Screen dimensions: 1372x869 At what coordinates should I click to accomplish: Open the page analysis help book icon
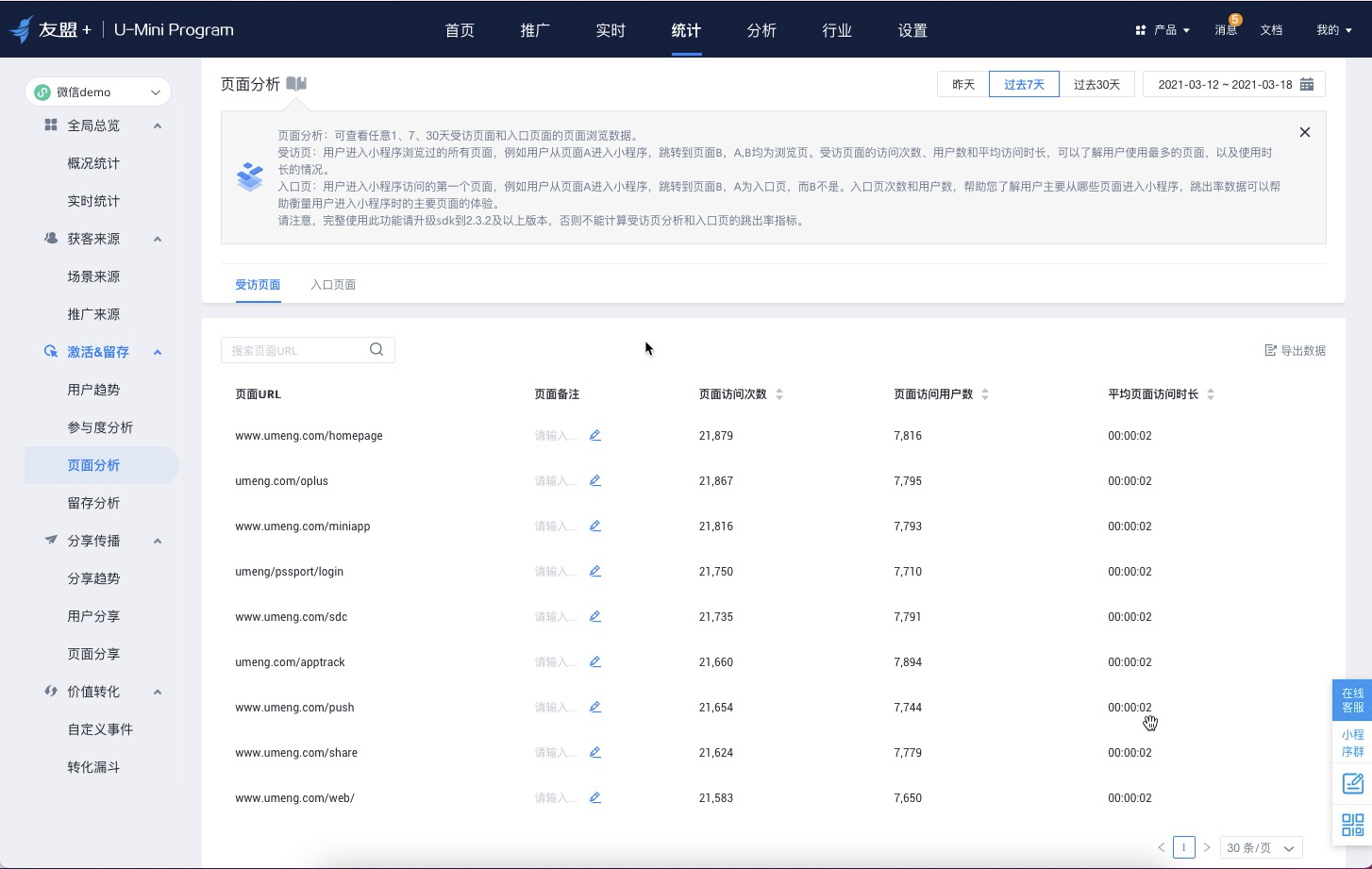click(x=296, y=84)
